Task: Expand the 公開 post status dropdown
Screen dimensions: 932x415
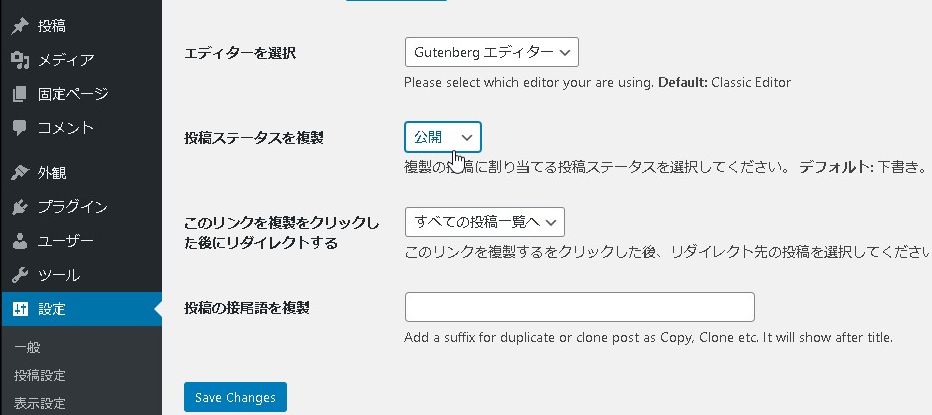Action: click(442, 137)
